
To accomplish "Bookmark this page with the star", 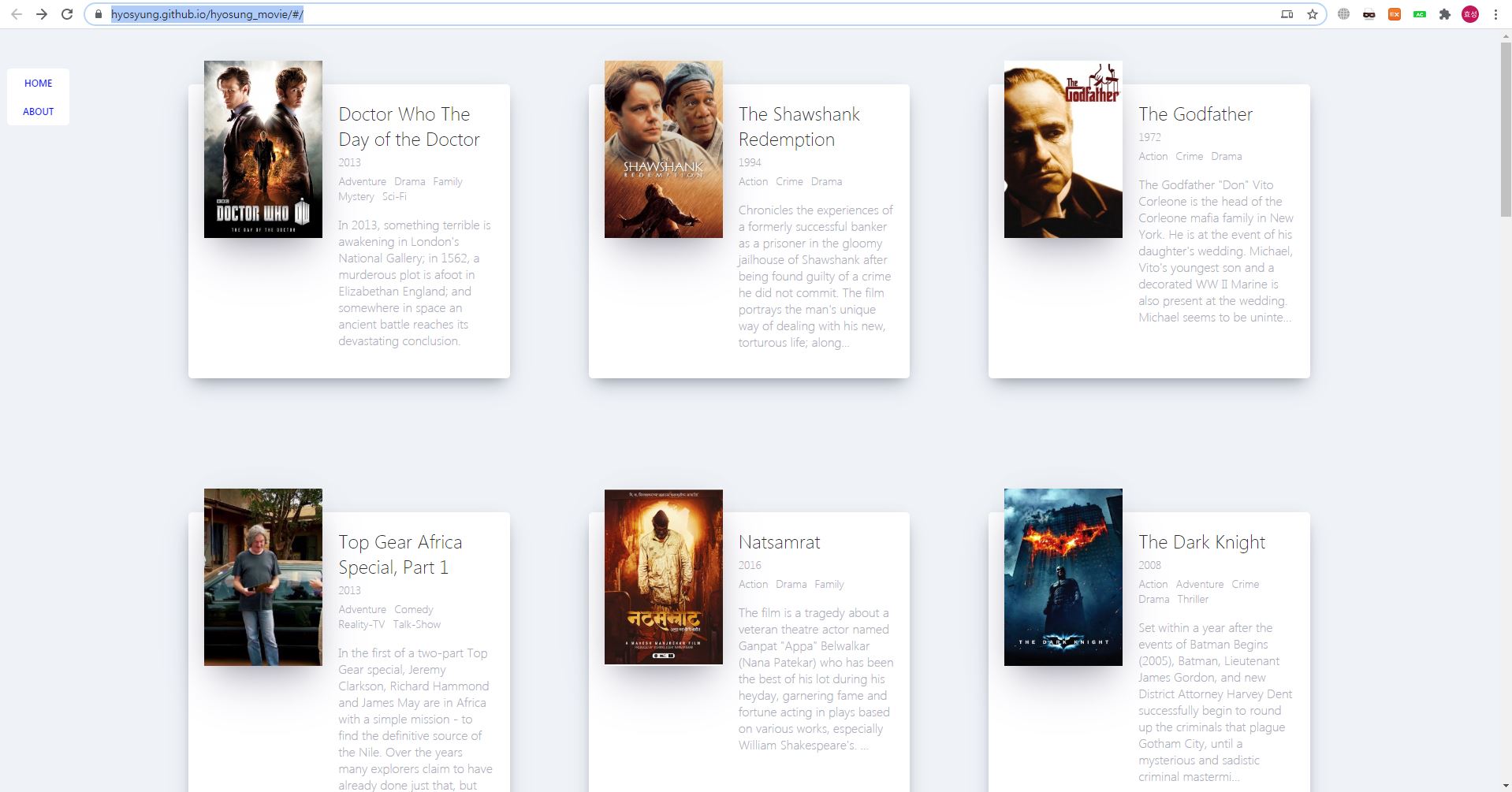I will tap(1313, 14).
